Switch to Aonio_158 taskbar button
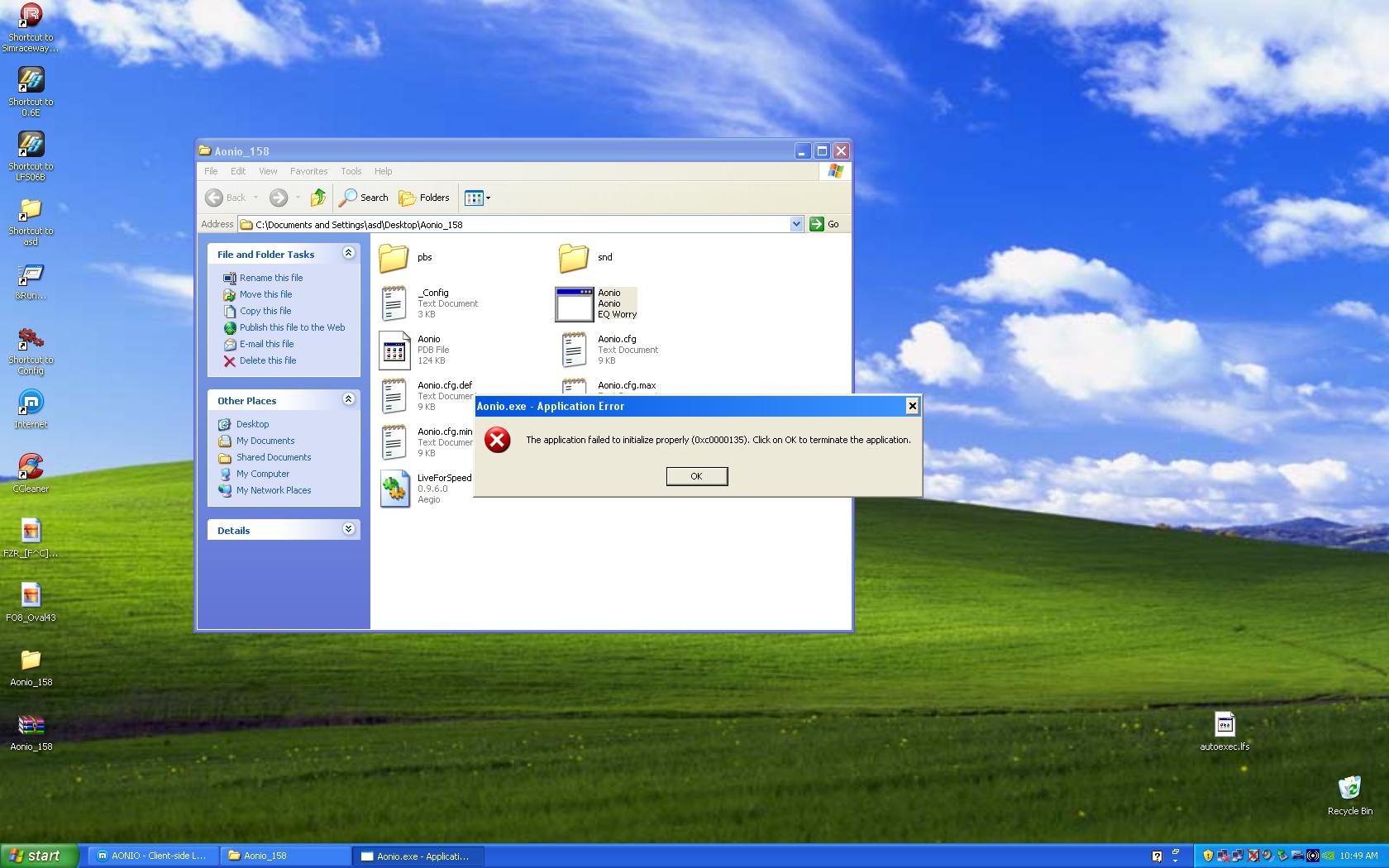 tap(285, 856)
